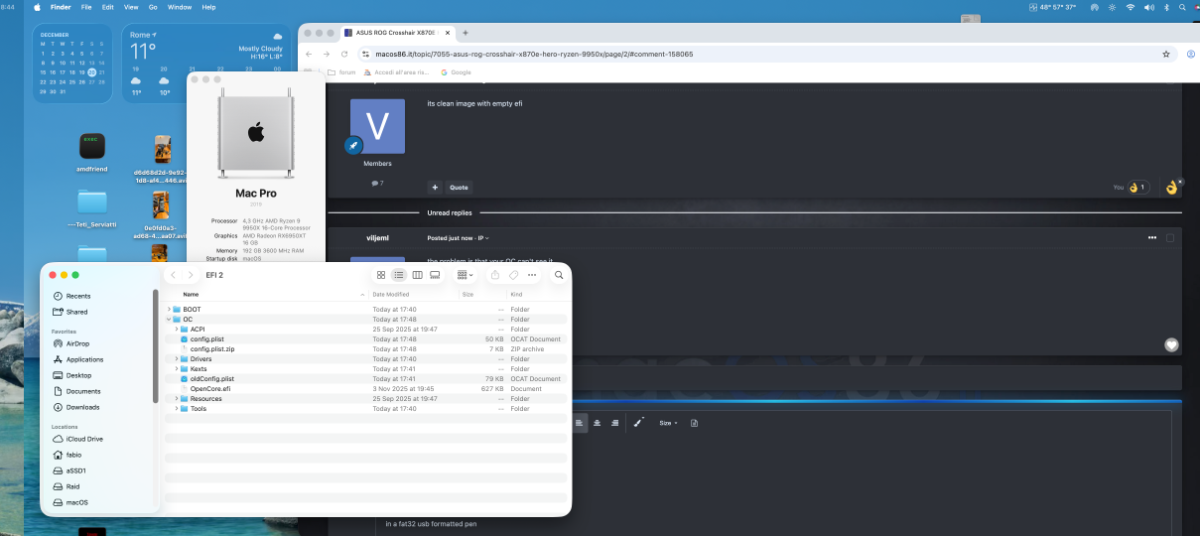Screen dimensions: 1200x536
Task: Select the ASUS ROG Crosshair browser tab
Action: (x=396, y=33)
